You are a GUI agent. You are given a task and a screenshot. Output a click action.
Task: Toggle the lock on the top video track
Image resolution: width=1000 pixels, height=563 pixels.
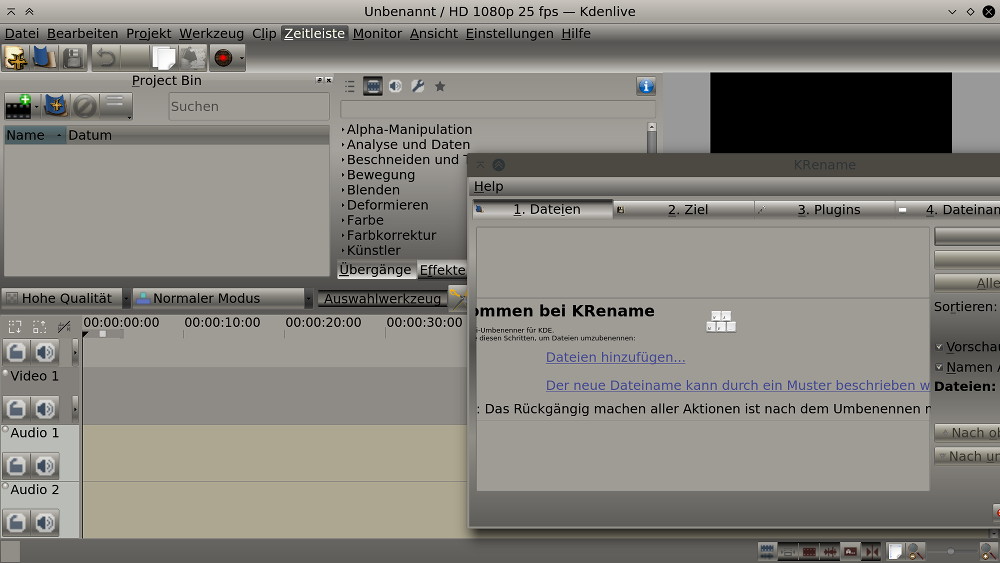coord(17,352)
